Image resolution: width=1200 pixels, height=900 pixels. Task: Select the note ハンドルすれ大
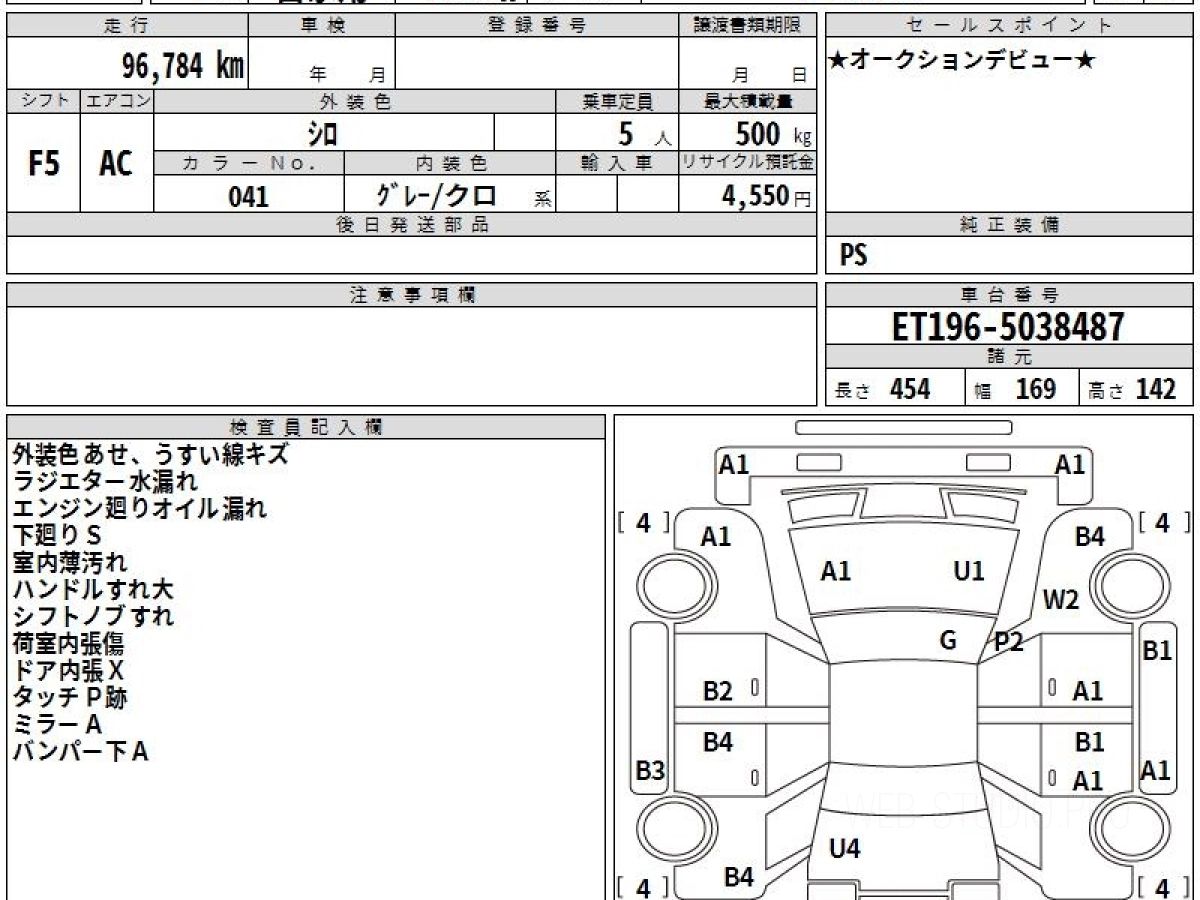coord(93,589)
